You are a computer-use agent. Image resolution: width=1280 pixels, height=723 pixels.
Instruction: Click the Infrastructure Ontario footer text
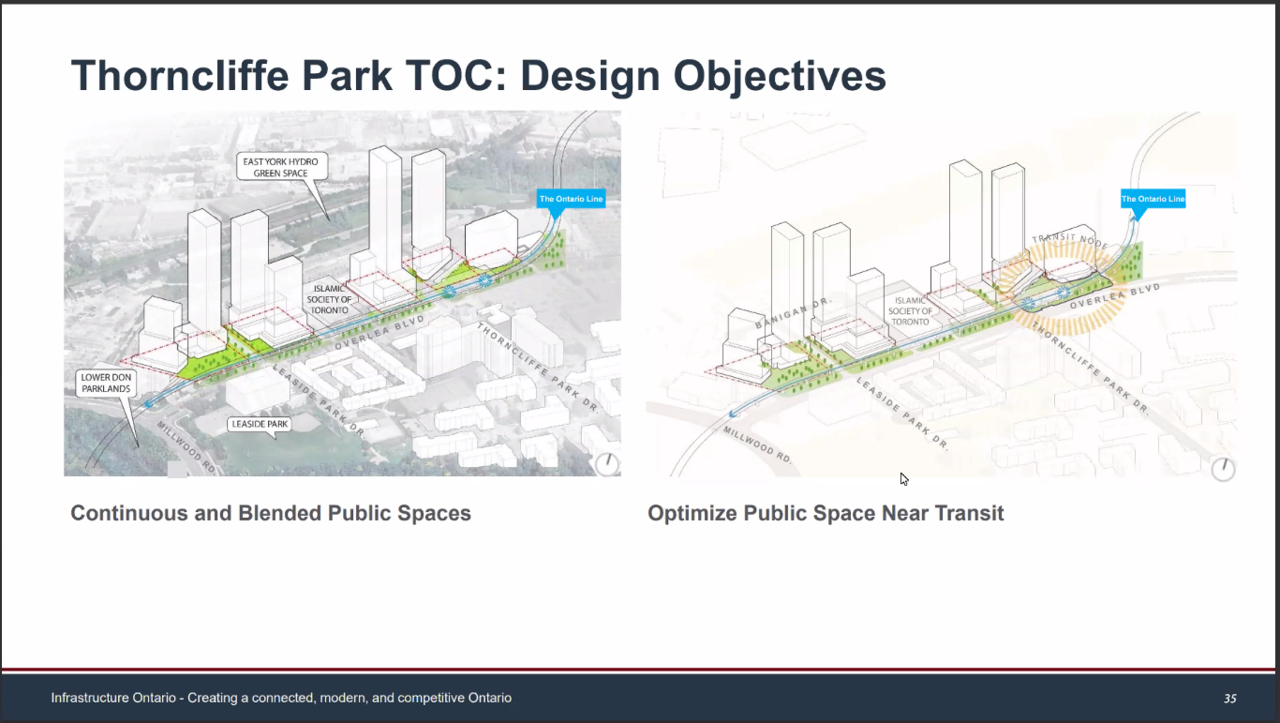(x=281, y=698)
